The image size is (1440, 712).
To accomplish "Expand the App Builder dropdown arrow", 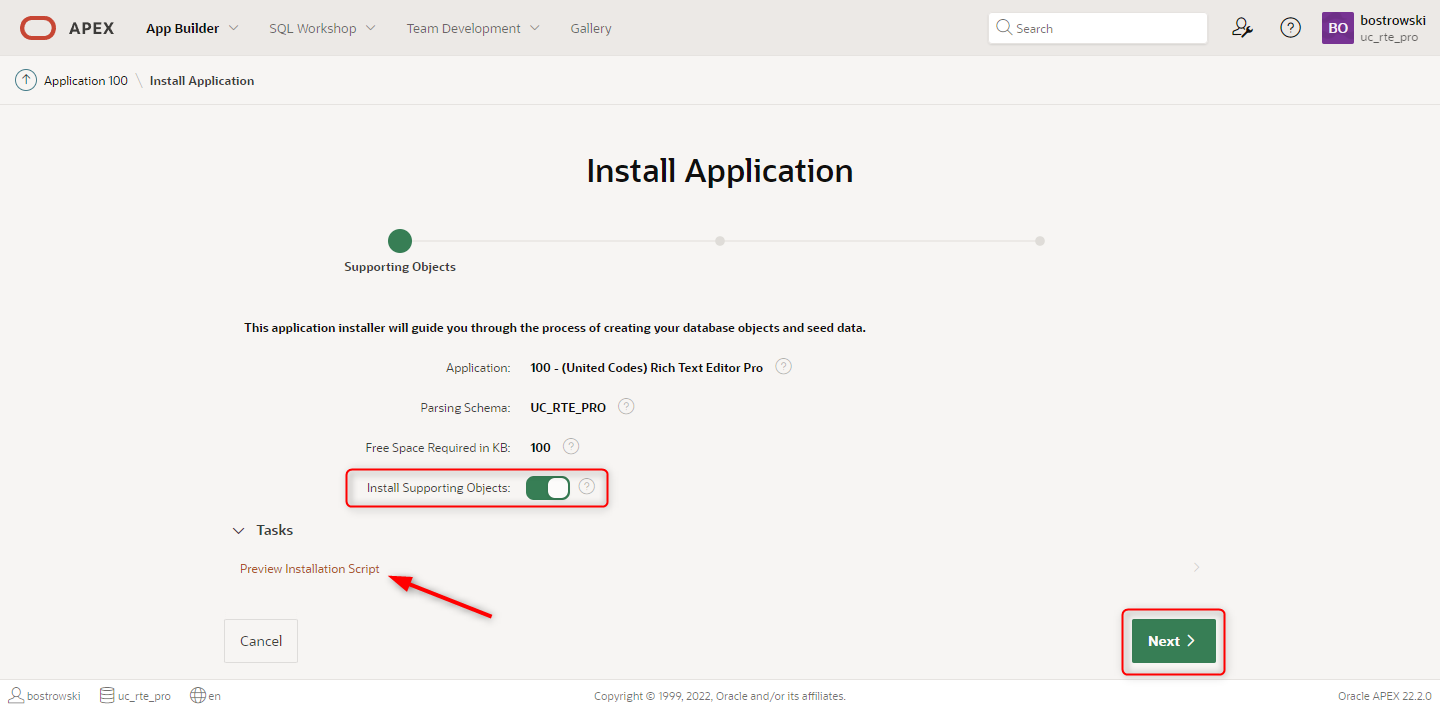I will pyautogui.click(x=234, y=28).
